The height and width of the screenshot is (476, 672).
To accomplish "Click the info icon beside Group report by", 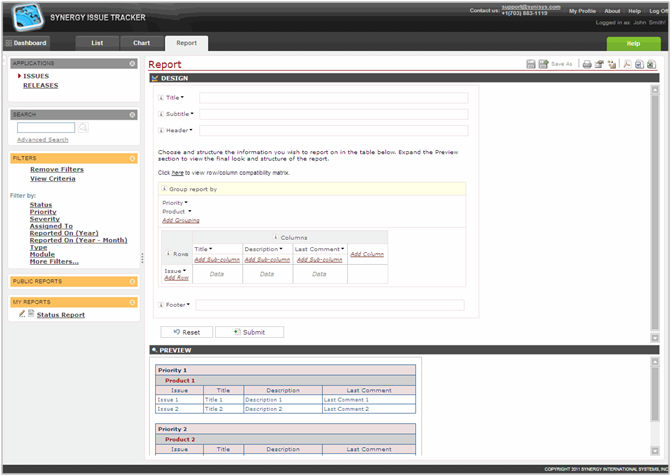I will click(164, 189).
